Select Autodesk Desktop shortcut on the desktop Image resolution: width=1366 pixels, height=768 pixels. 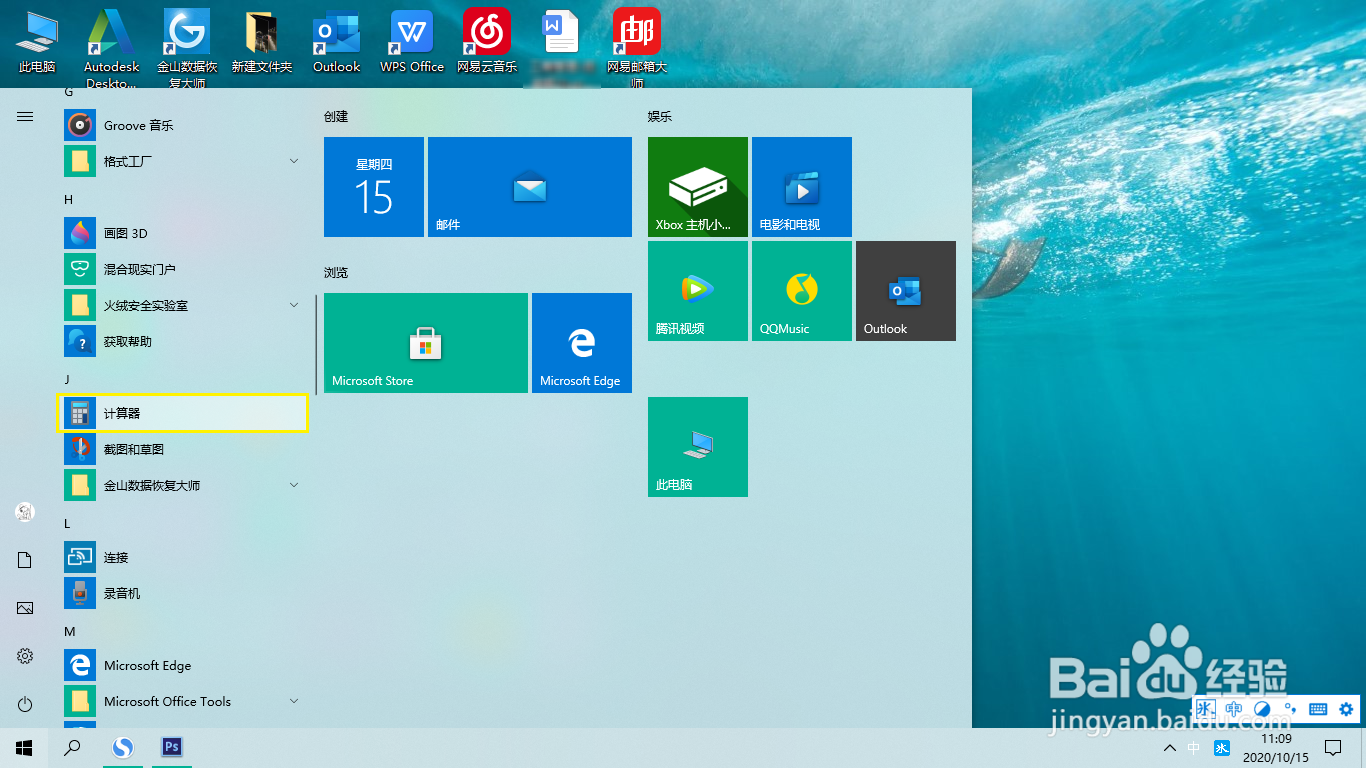click(111, 49)
